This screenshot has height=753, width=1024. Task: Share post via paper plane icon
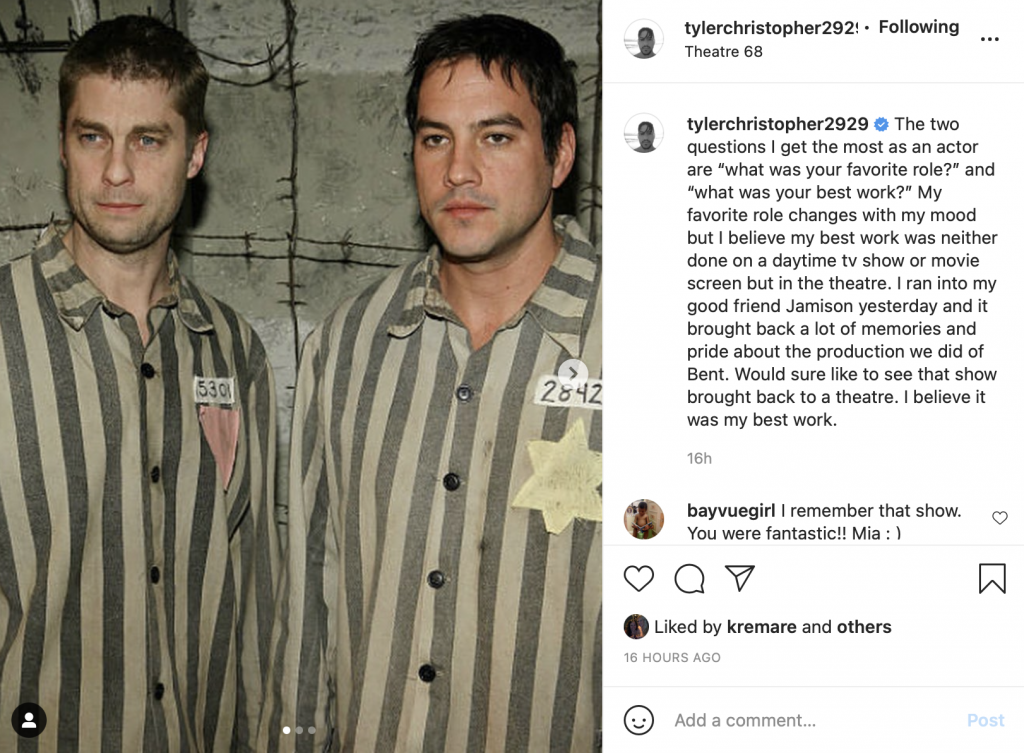coord(740,578)
